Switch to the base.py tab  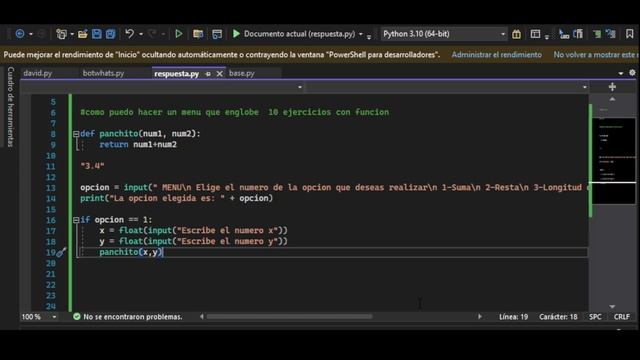242,73
